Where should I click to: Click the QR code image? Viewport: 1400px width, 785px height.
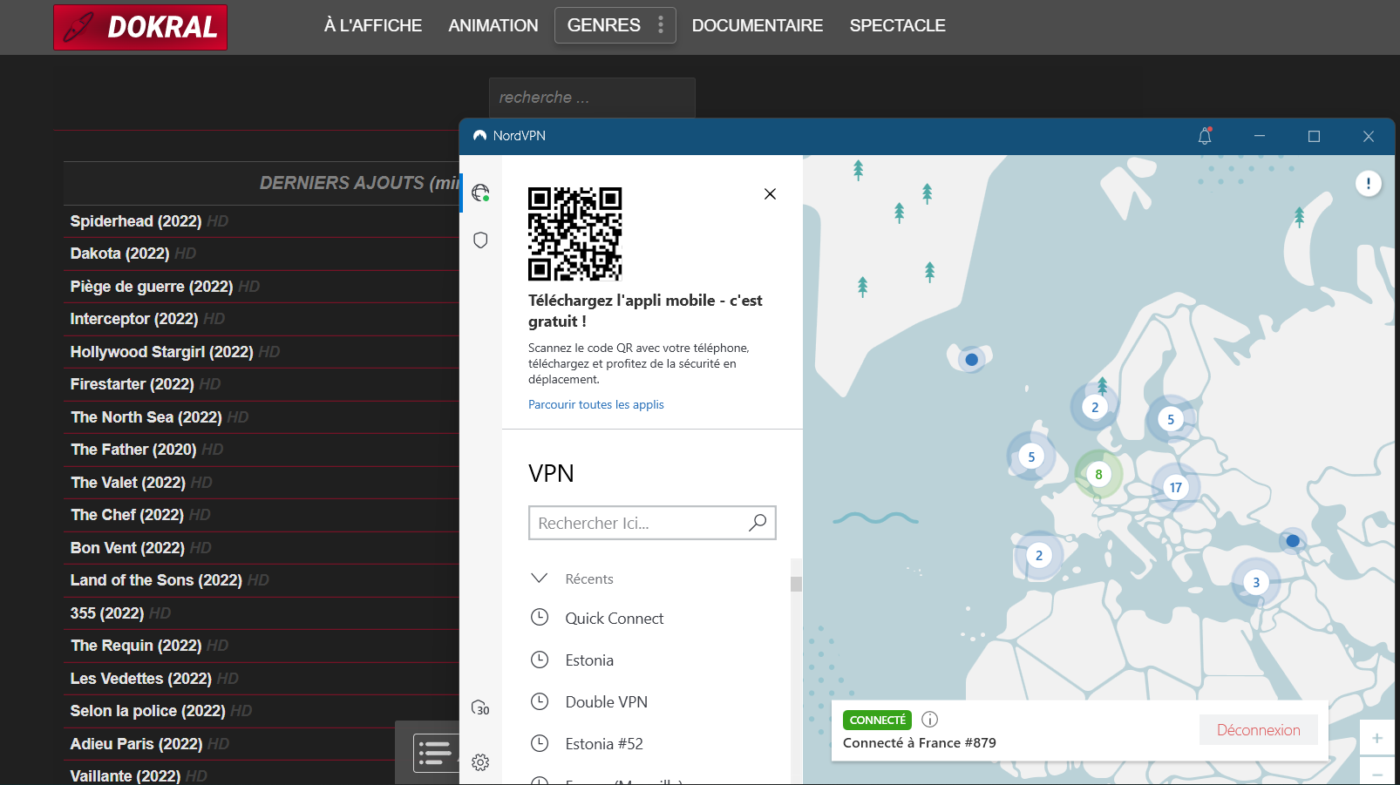tap(575, 234)
